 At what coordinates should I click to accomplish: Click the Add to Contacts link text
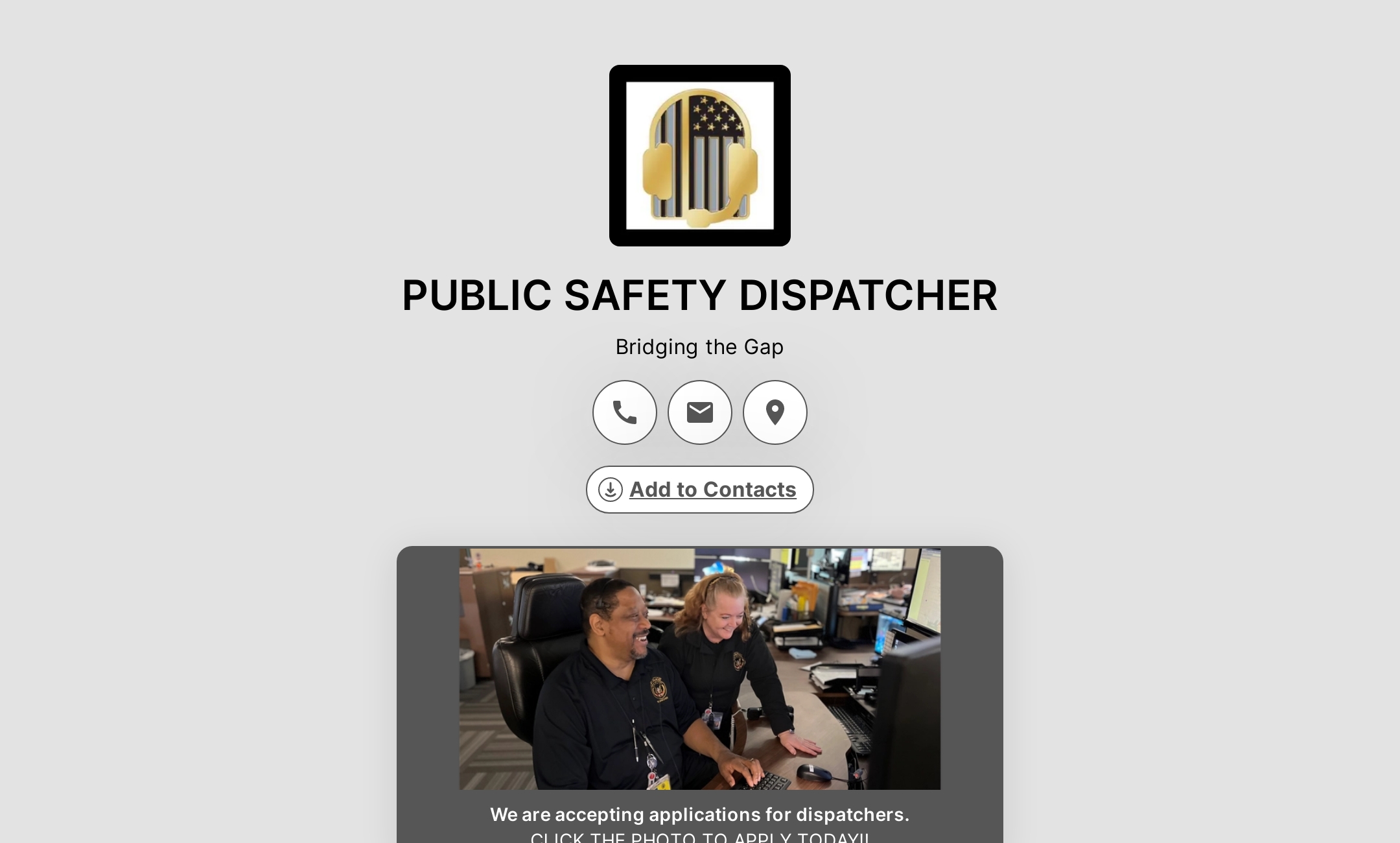coord(713,490)
